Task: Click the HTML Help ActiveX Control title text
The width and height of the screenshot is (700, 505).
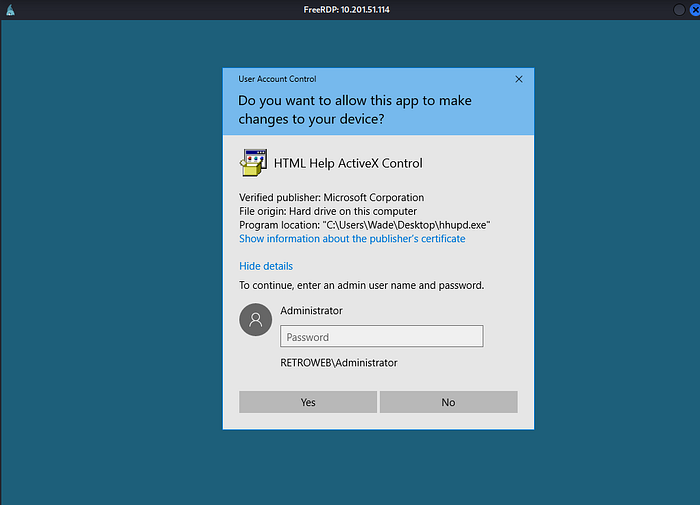Action: click(348, 163)
